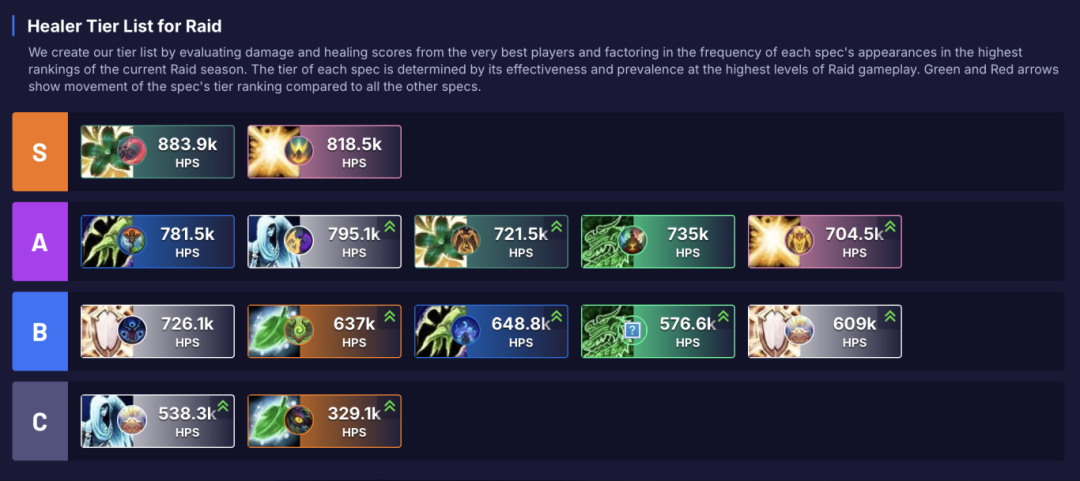Click the spec icon on the 329.1k HPS card
The height and width of the screenshot is (481, 1080).
(x=298, y=421)
